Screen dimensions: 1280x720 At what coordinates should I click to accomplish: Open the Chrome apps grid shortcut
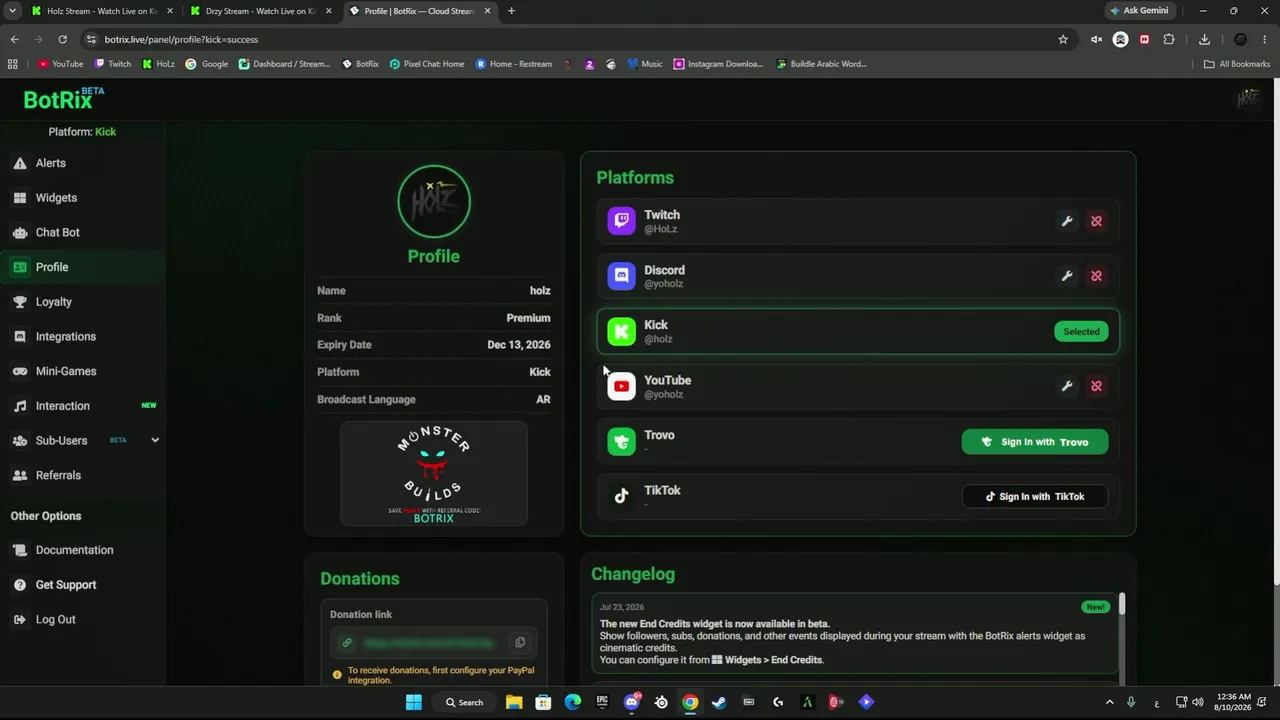12,64
